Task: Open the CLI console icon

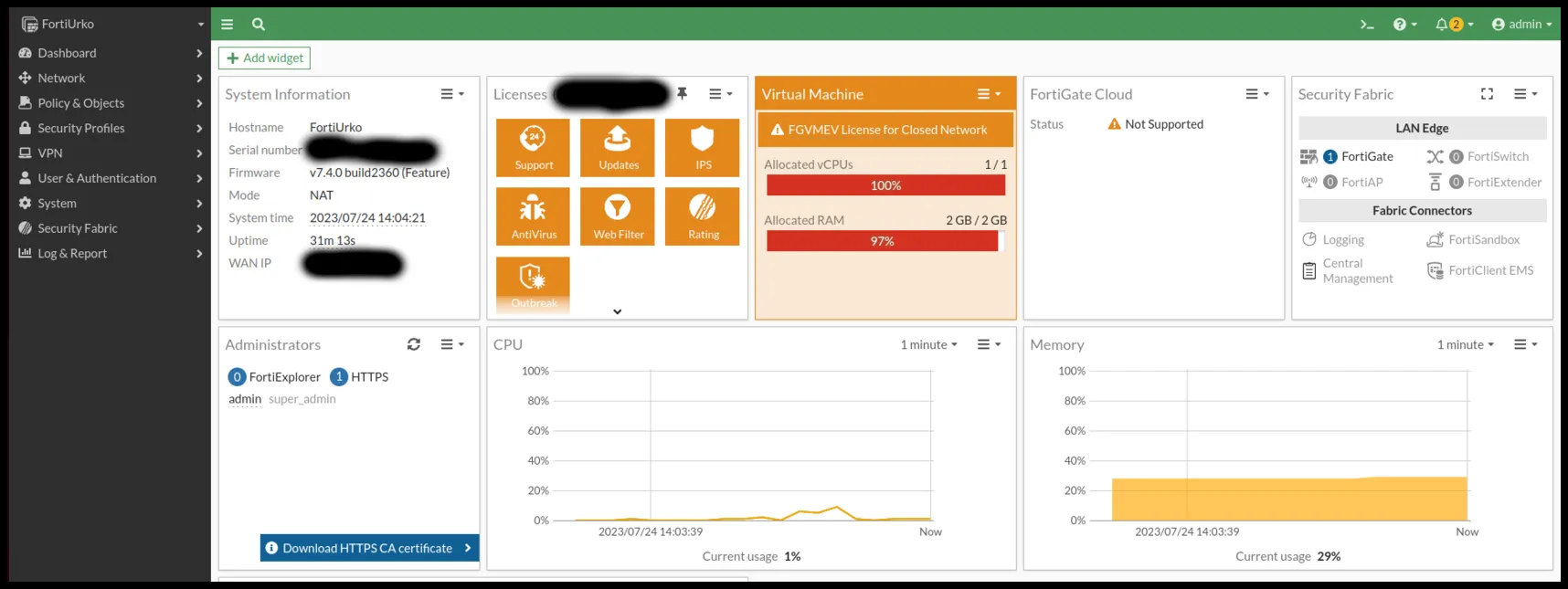Action: pos(1367,25)
